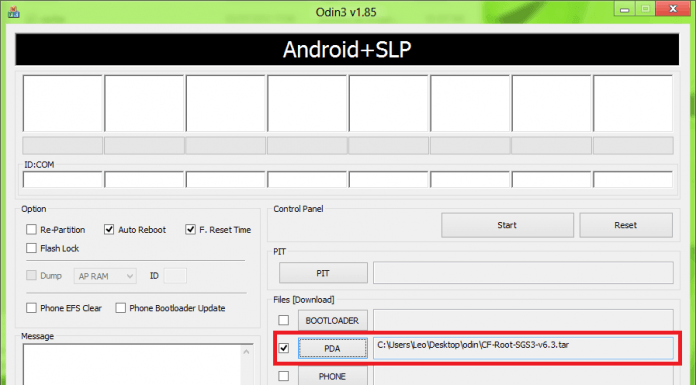This screenshot has width=696, height=385.
Task: Close the Odin3 window
Action: click(673, 9)
